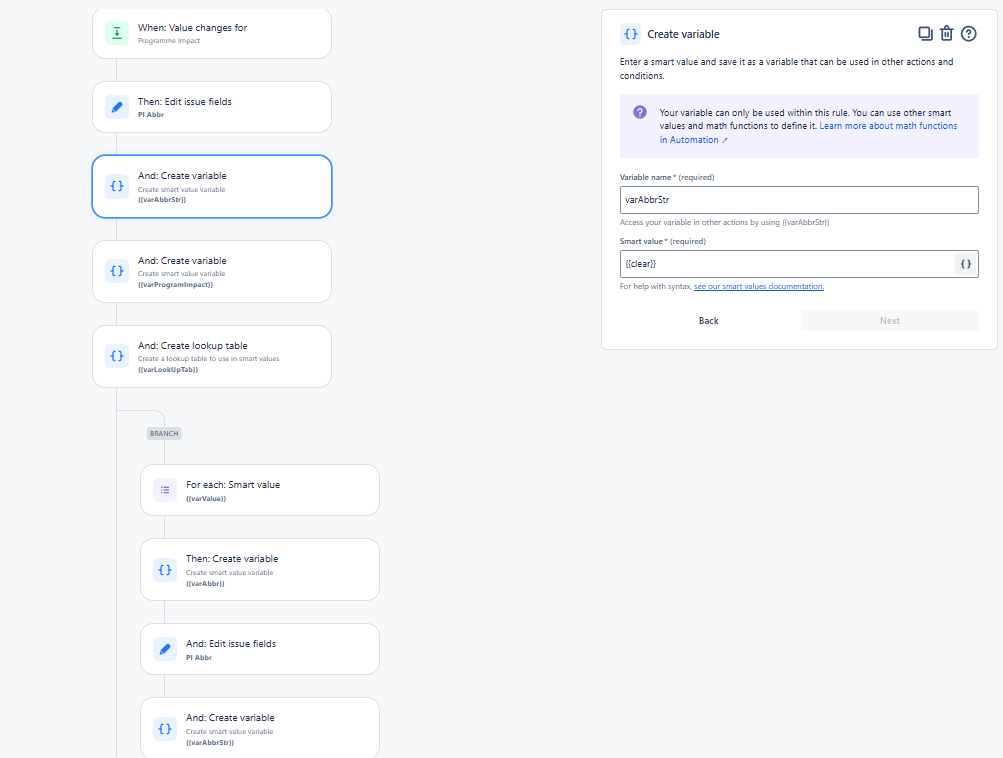Open the help question mark icon
The height and width of the screenshot is (758, 1003).
pos(968,33)
